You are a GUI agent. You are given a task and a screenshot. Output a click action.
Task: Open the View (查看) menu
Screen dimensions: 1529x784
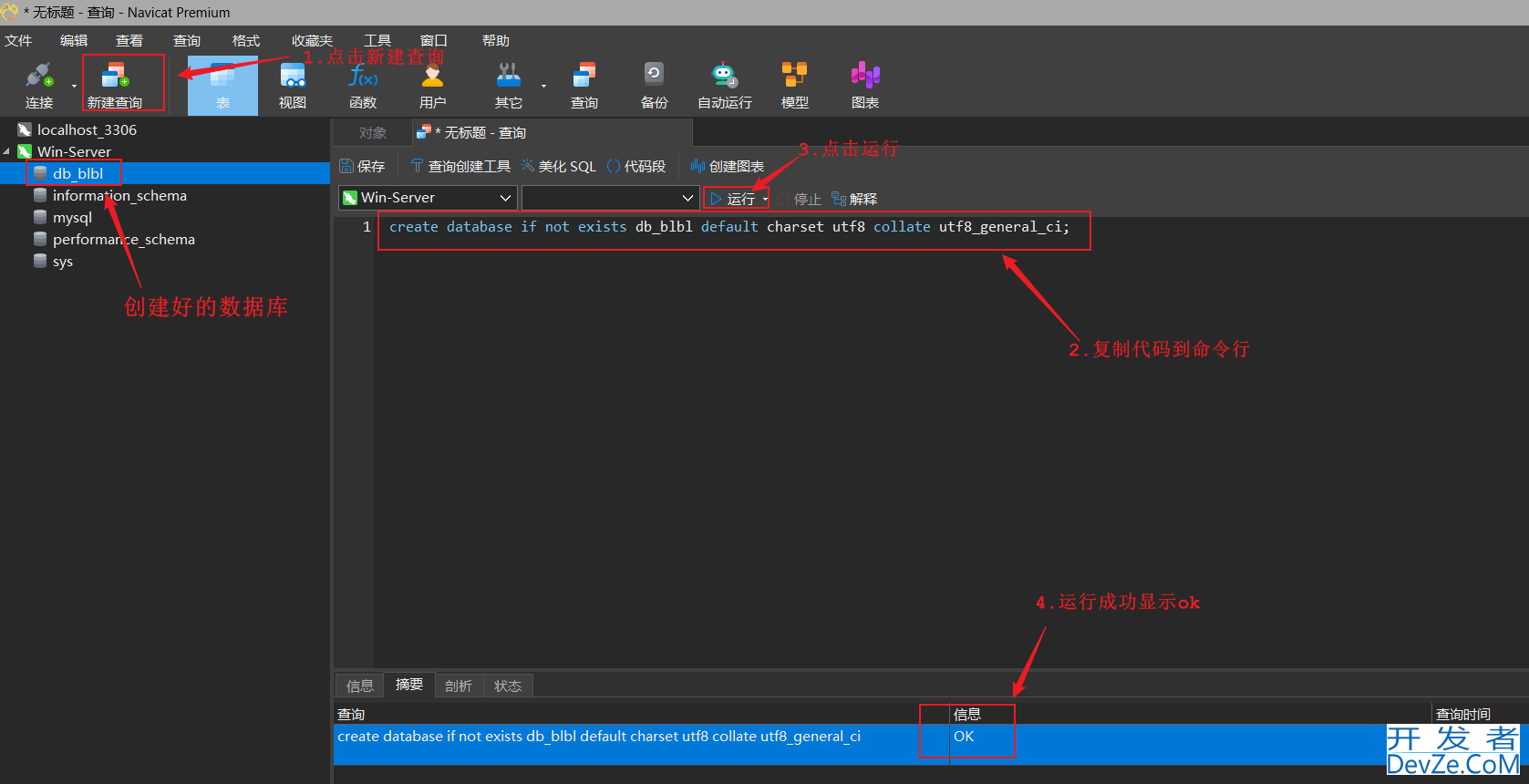pyautogui.click(x=129, y=41)
